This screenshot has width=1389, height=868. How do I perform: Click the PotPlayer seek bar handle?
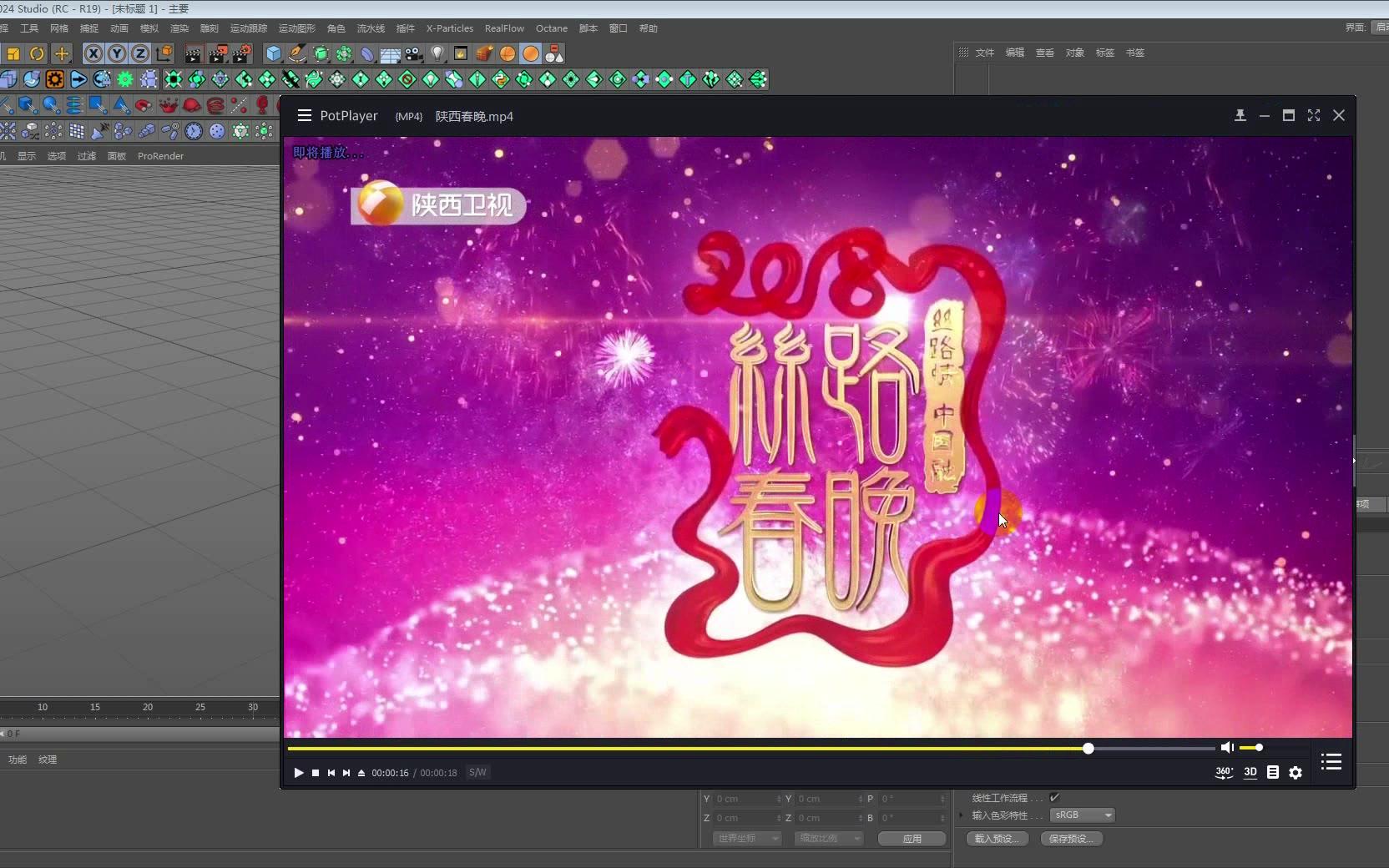1088,749
